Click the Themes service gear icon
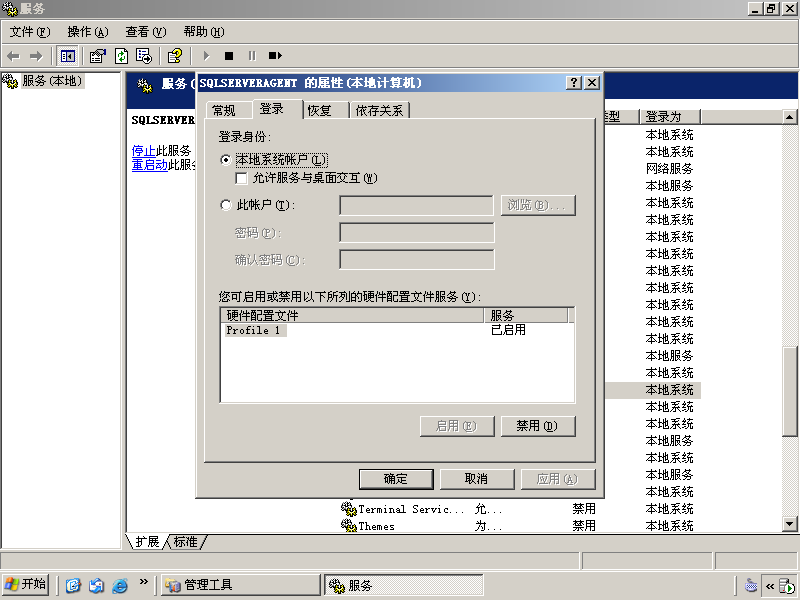 348,526
